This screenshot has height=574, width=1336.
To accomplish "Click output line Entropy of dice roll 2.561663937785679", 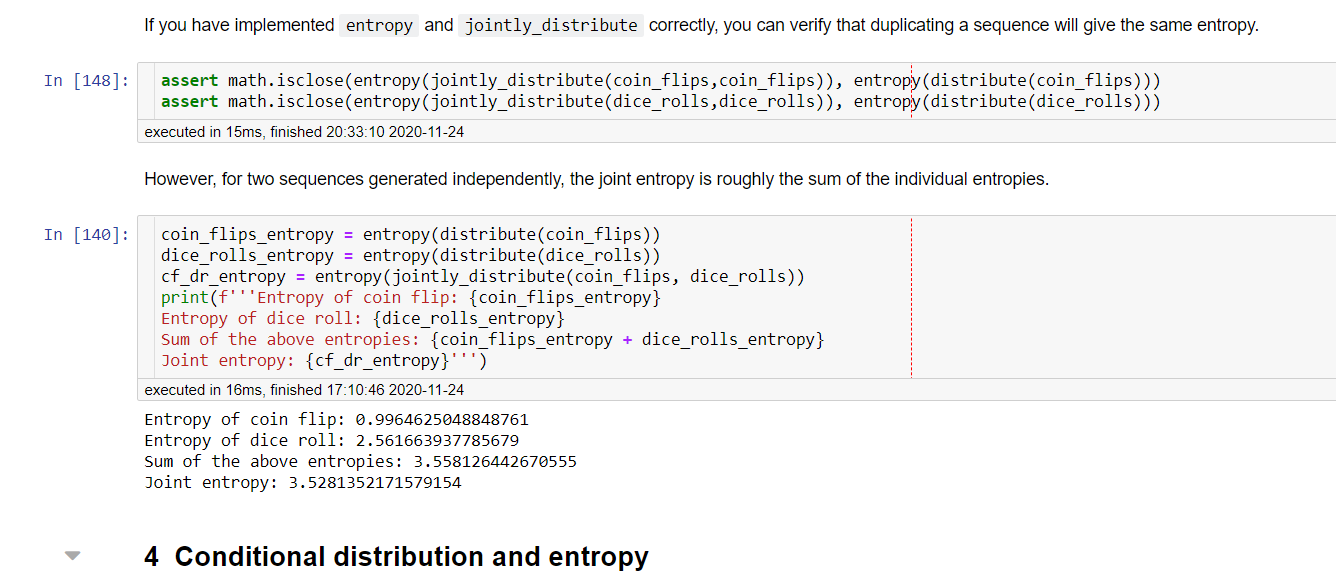I will click(332, 441).
